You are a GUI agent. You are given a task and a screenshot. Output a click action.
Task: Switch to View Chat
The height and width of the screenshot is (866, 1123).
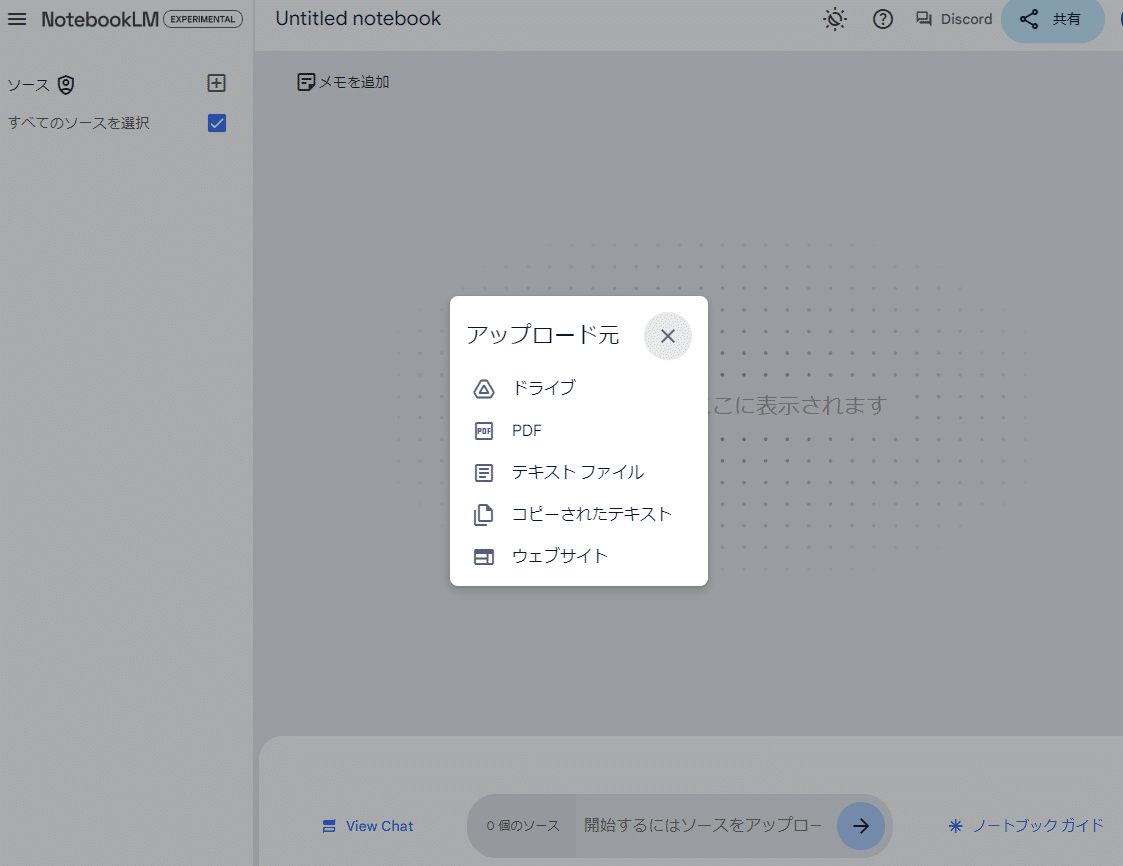pyautogui.click(x=367, y=825)
